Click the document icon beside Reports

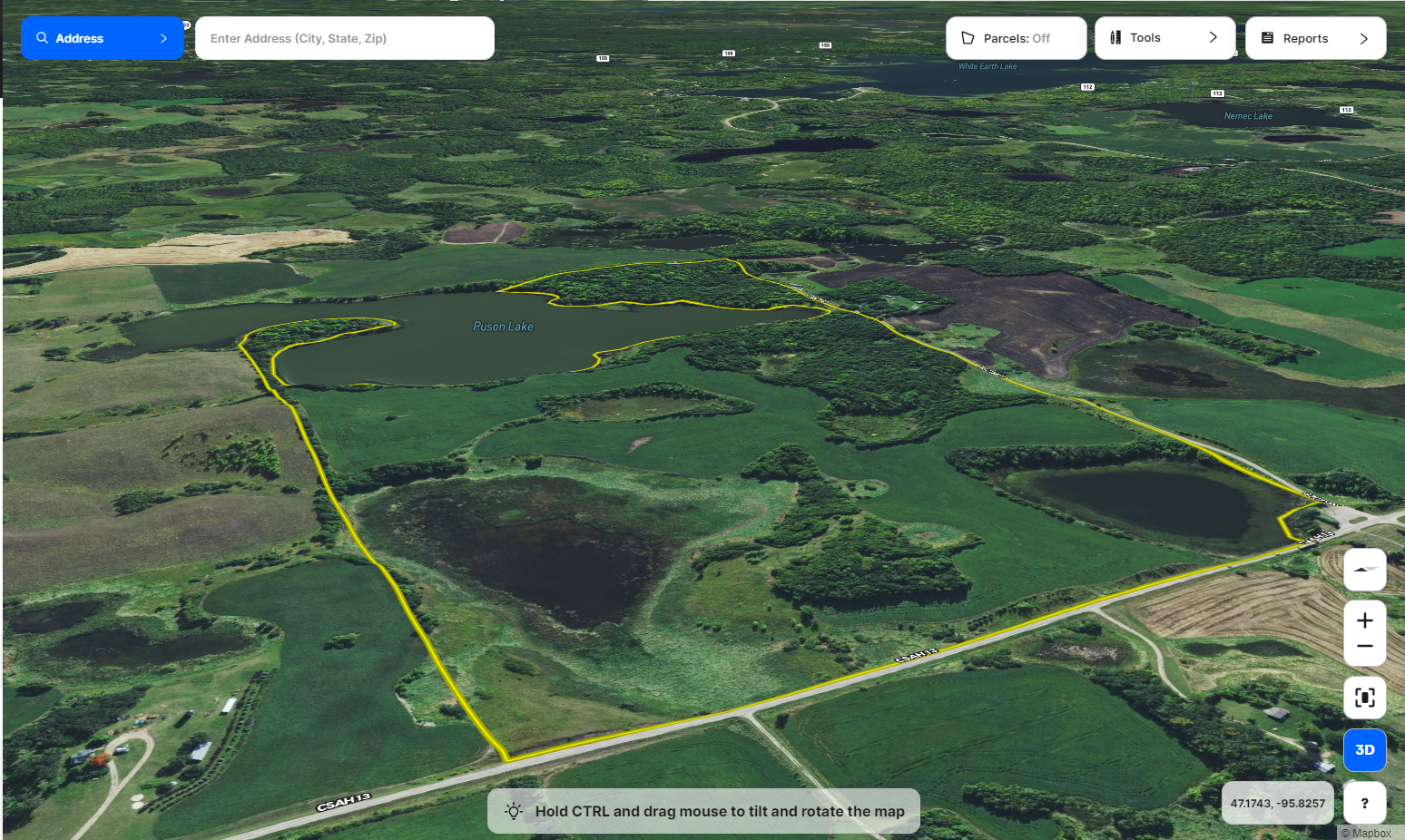click(1268, 38)
